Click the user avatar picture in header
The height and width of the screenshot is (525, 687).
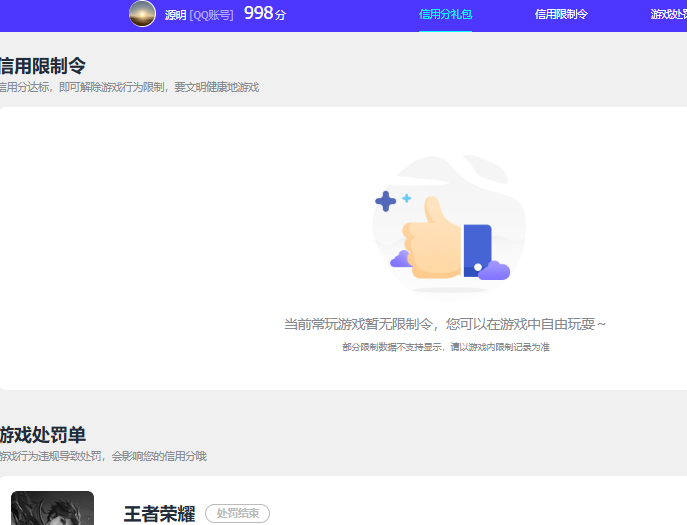click(x=142, y=14)
